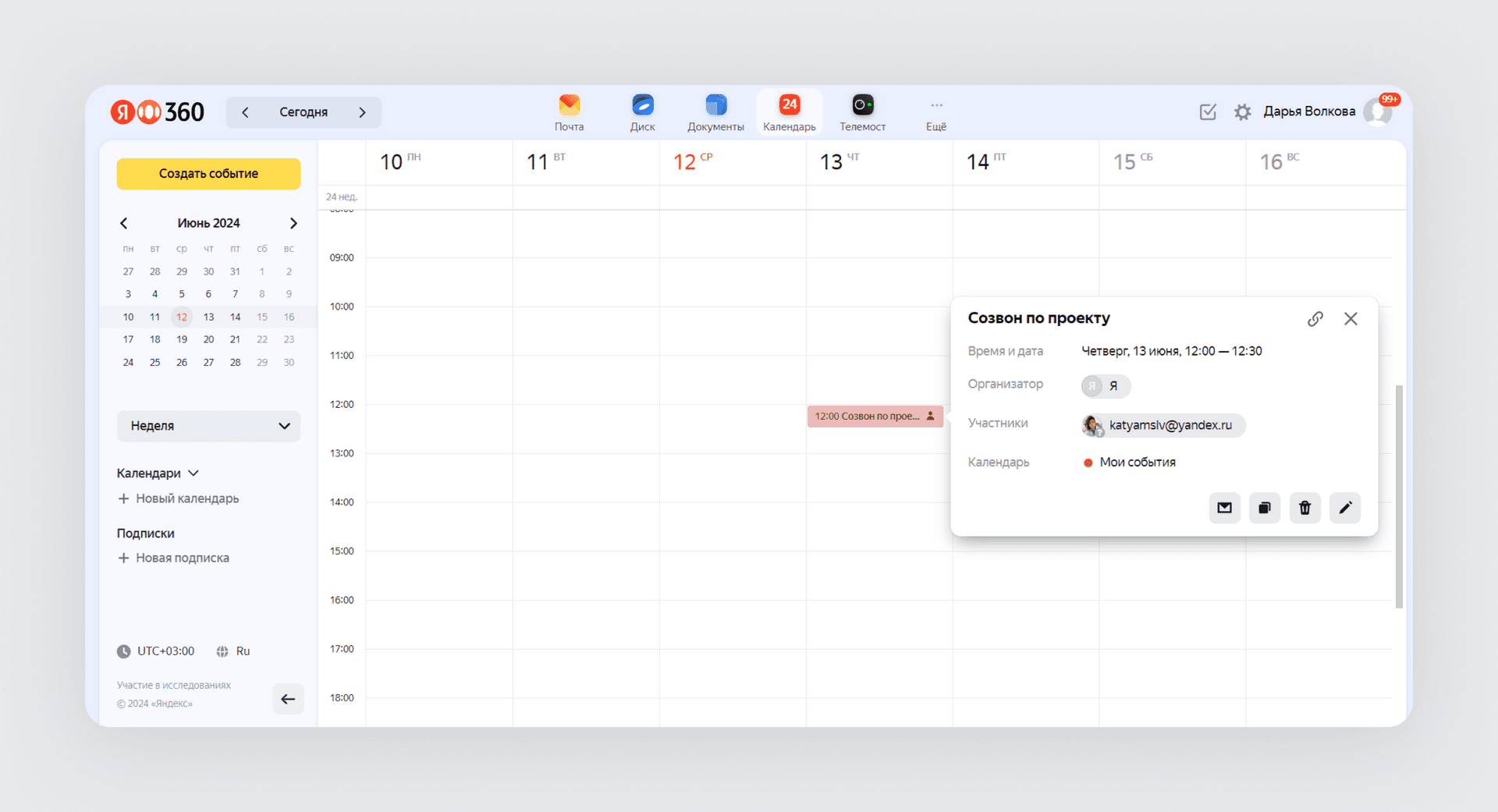Viewport: 1498px width, 812px height.
Task: Send email to event participants icon
Action: [x=1224, y=508]
